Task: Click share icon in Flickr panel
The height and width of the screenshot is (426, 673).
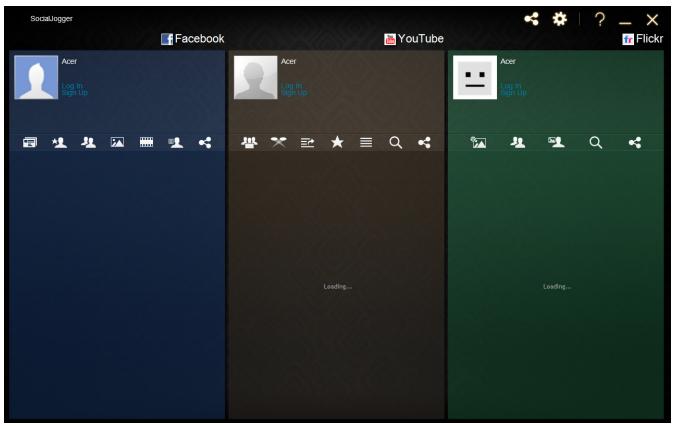Action: click(x=635, y=142)
